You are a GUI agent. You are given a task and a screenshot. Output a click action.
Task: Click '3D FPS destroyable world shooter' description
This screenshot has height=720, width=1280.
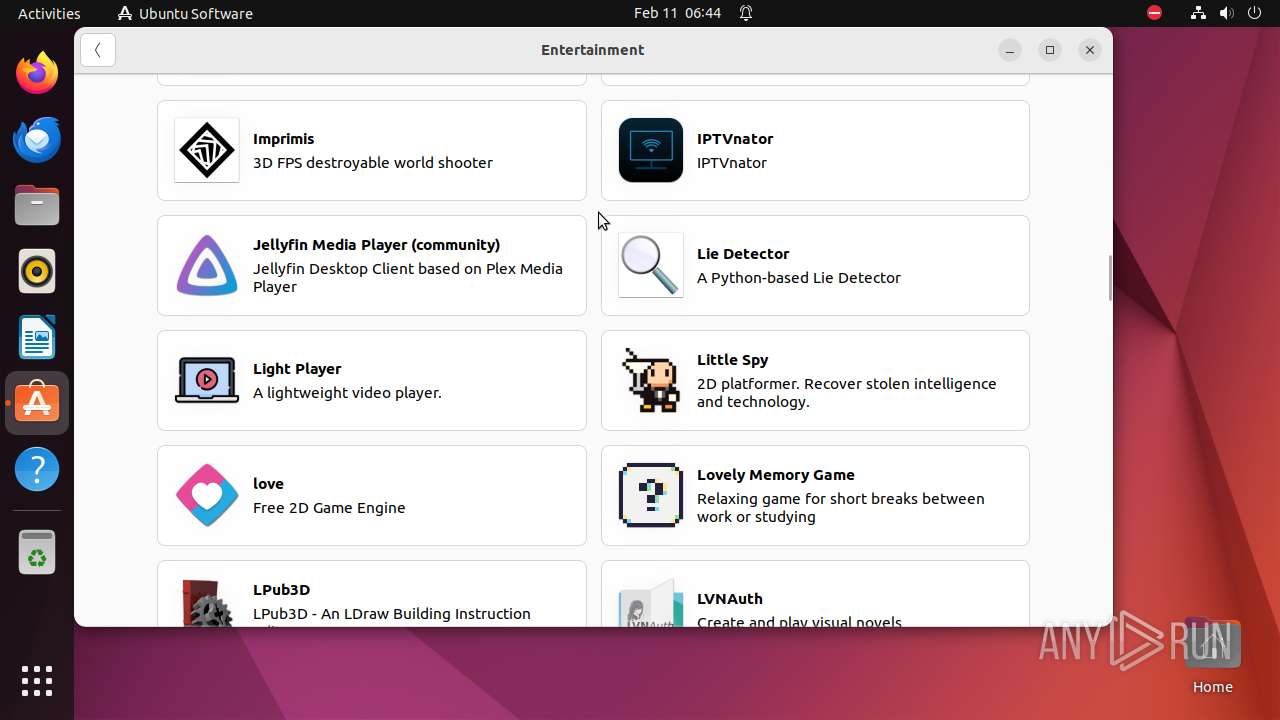point(373,163)
